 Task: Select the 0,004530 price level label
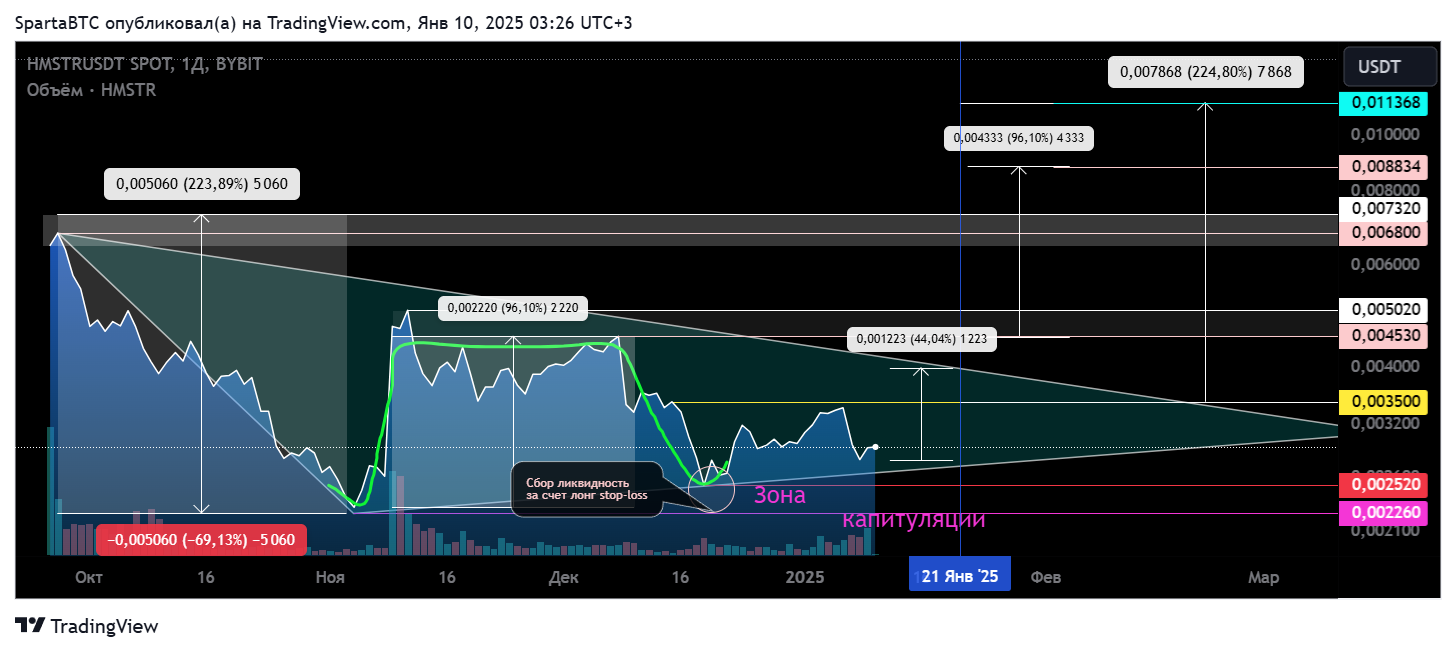tap(1385, 336)
